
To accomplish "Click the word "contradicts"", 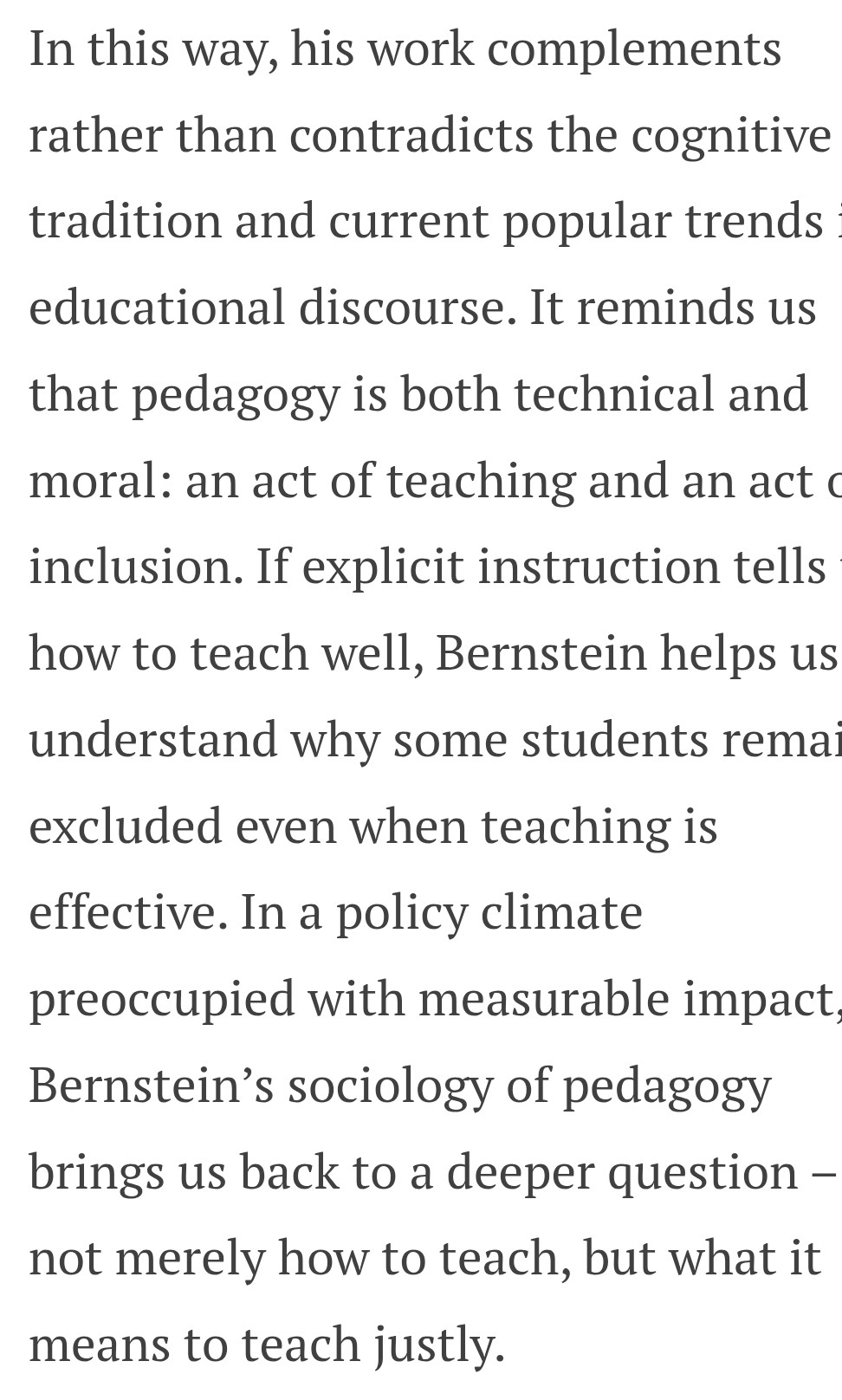I will click(x=411, y=135).
